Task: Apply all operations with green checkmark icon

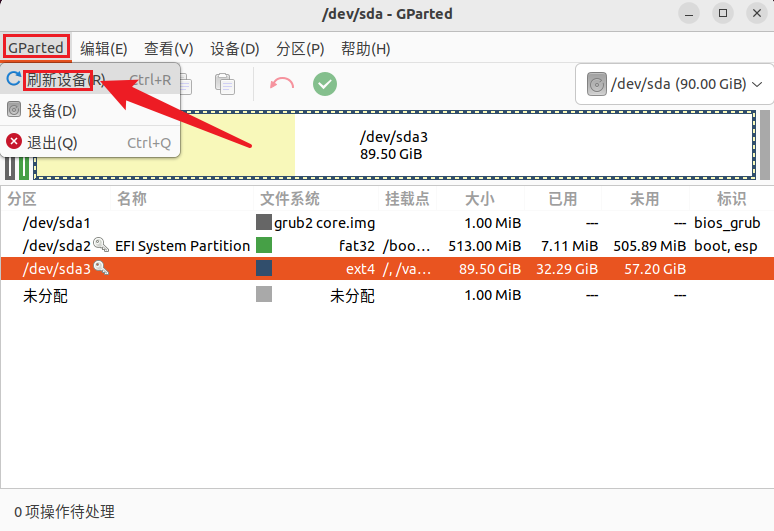Action: click(325, 84)
